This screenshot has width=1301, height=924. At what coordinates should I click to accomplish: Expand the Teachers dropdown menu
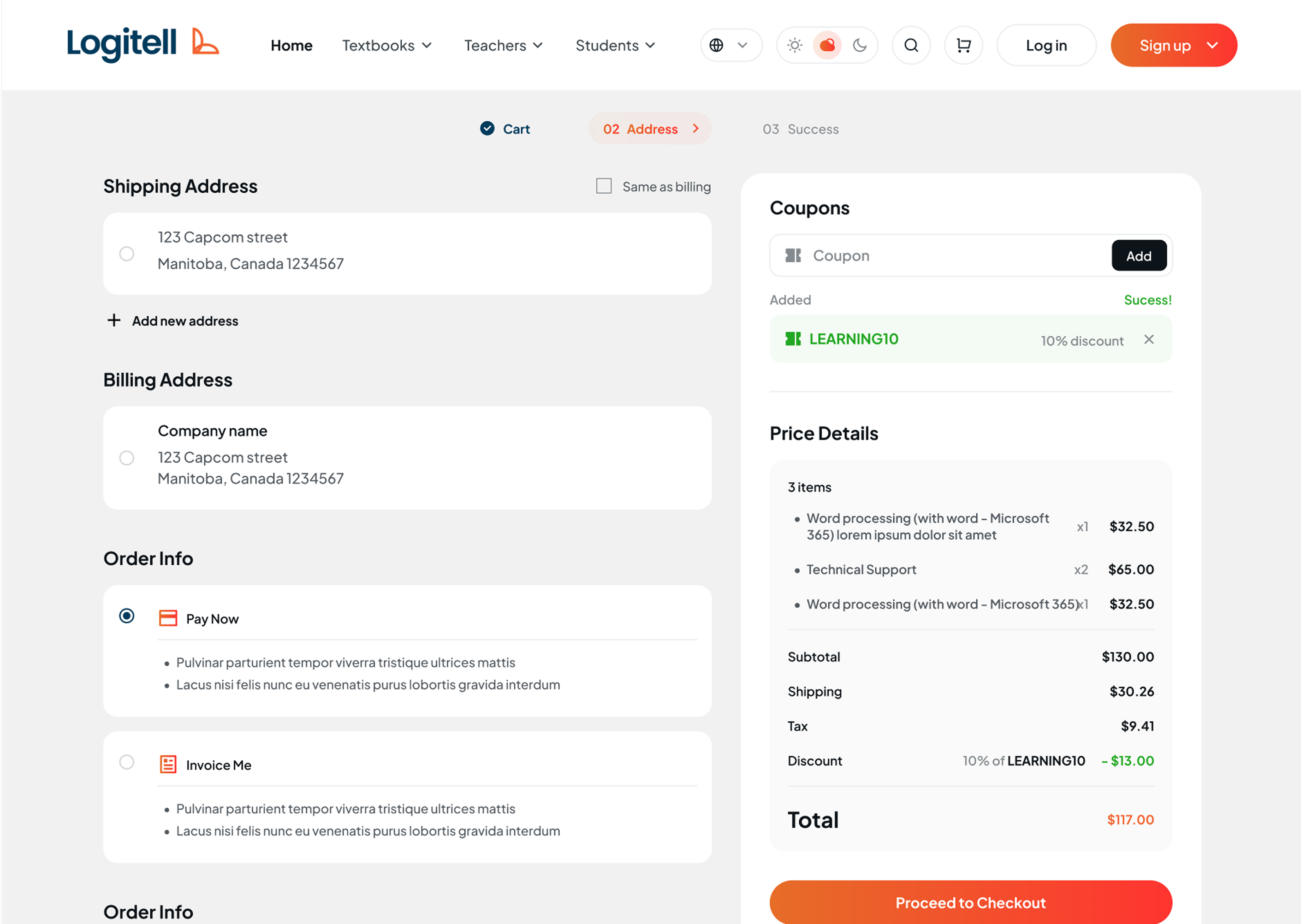click(x=503, y=46)
